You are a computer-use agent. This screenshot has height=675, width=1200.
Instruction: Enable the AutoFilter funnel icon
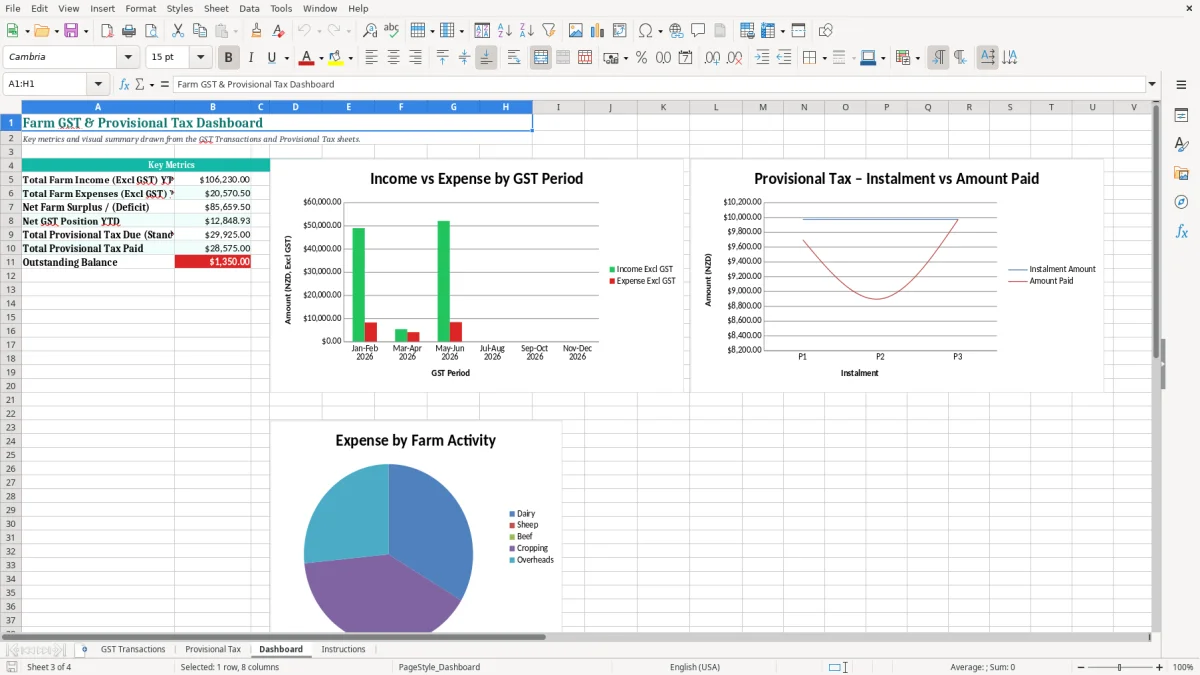tap(549, 31)
